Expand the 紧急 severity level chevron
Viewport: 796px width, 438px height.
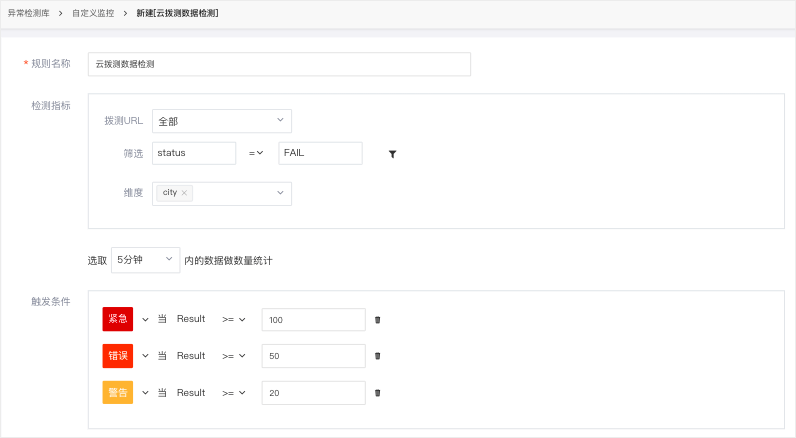(x=145, y=320)
